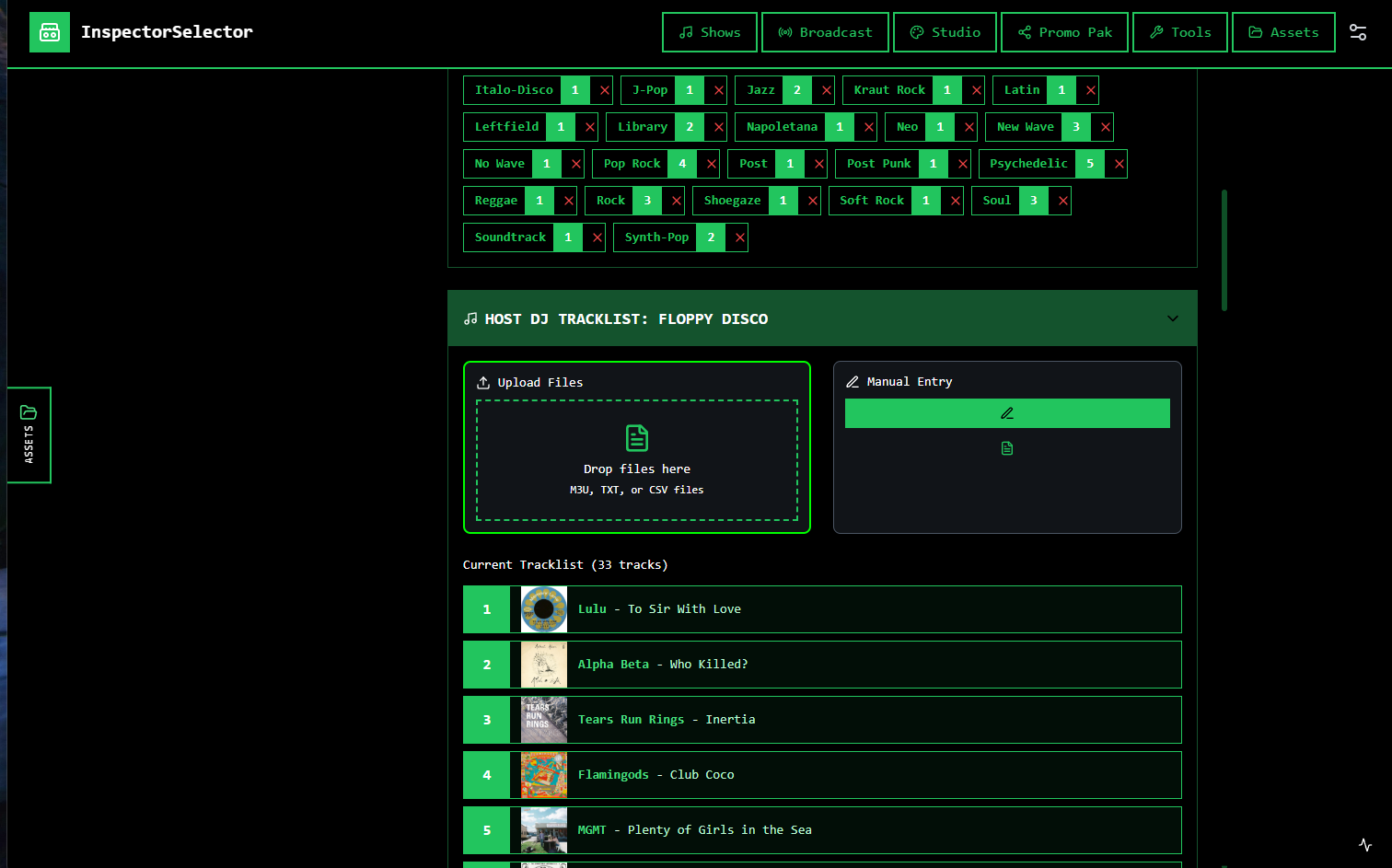Collapse the Host DJ Tracklist section

click(1172, 318)
